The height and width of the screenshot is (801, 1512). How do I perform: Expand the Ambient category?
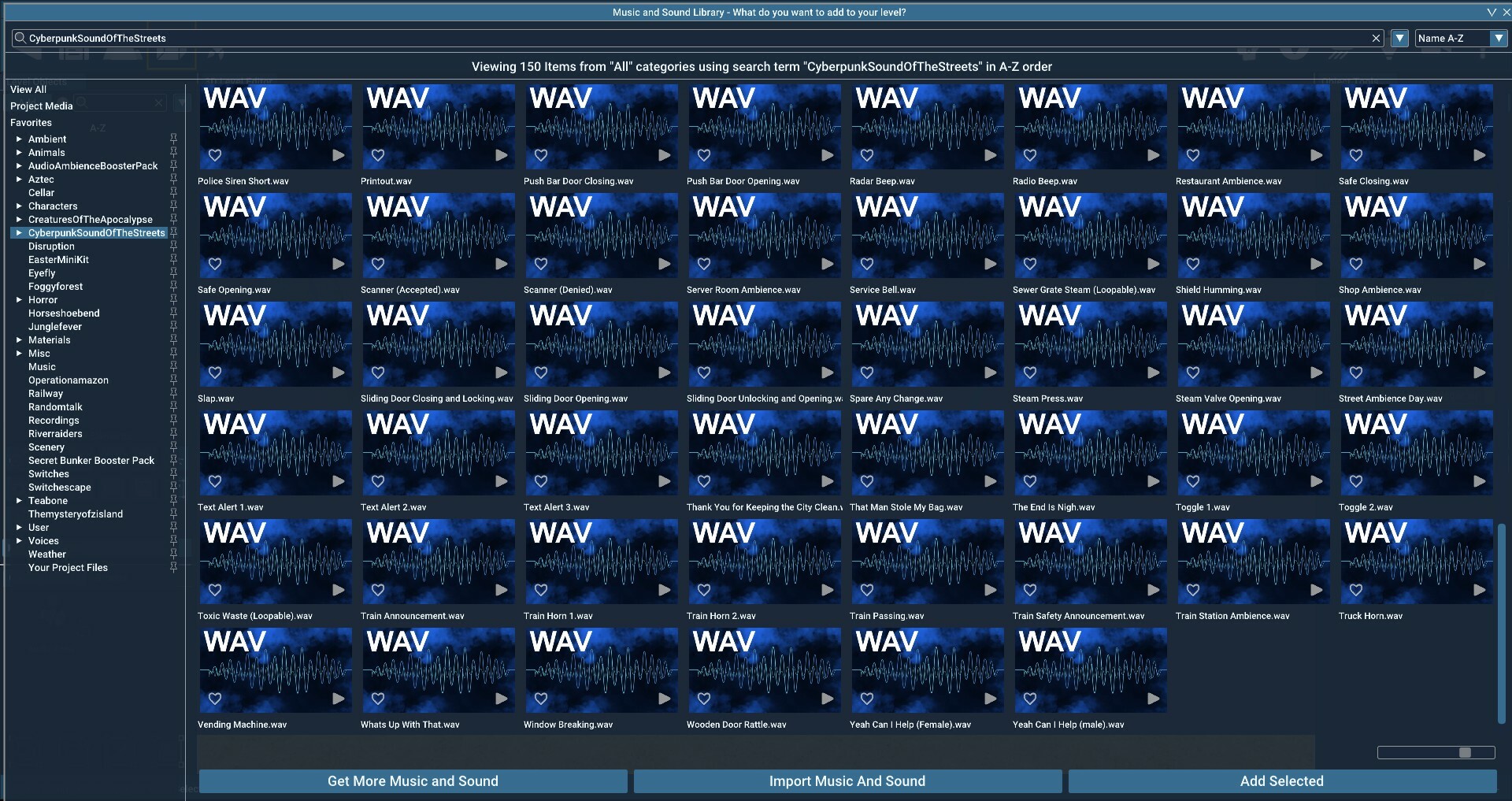19,139
